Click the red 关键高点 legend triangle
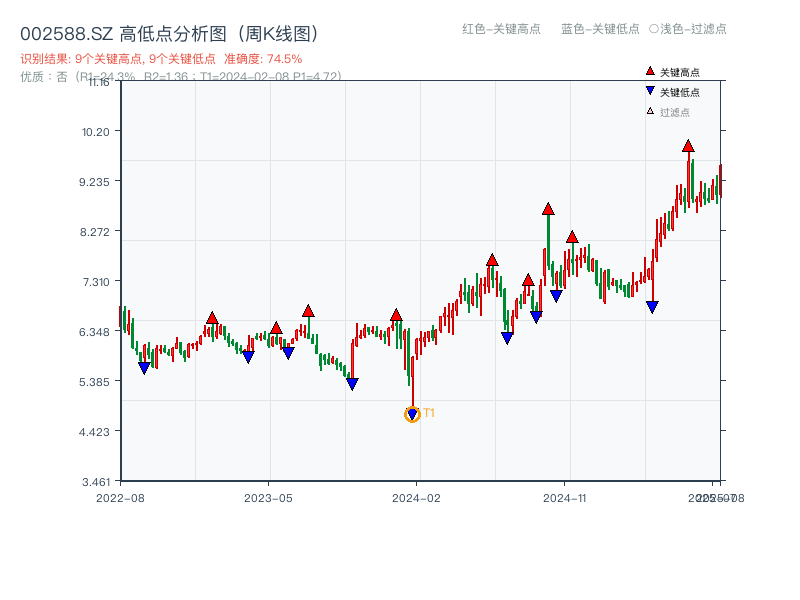 tap(650, 72)
